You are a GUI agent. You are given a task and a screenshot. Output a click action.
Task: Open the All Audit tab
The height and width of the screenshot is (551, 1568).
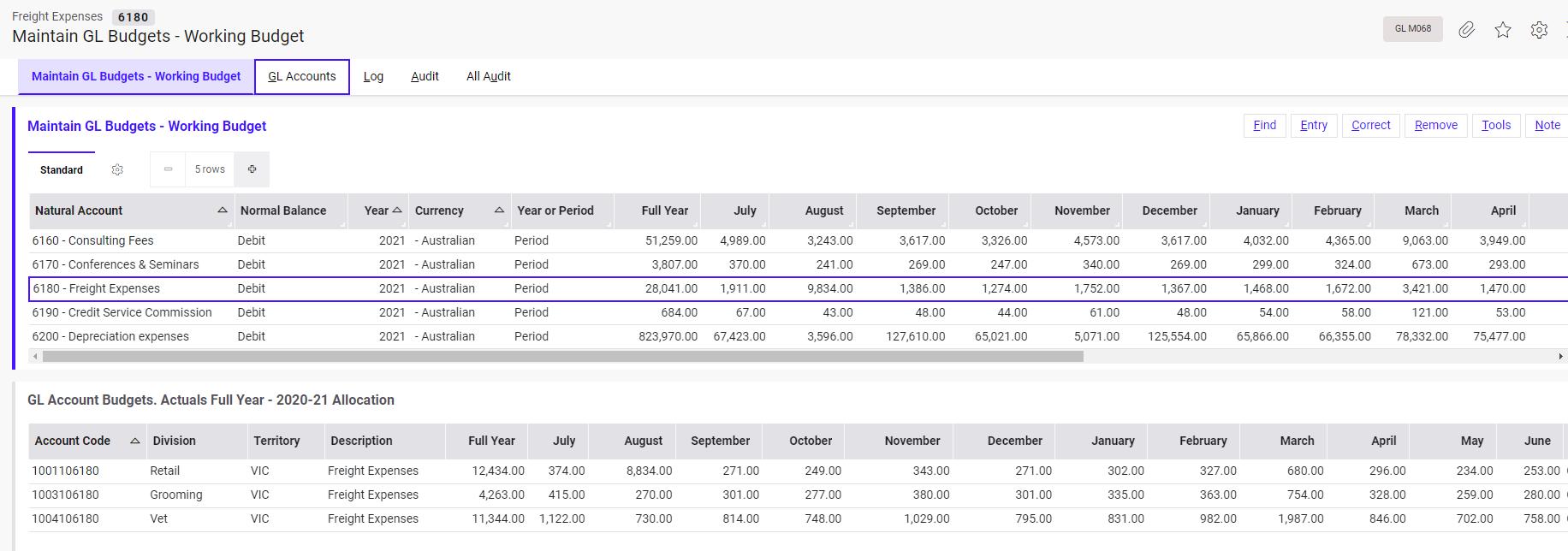pyautogui.click(x=488, y=76)
